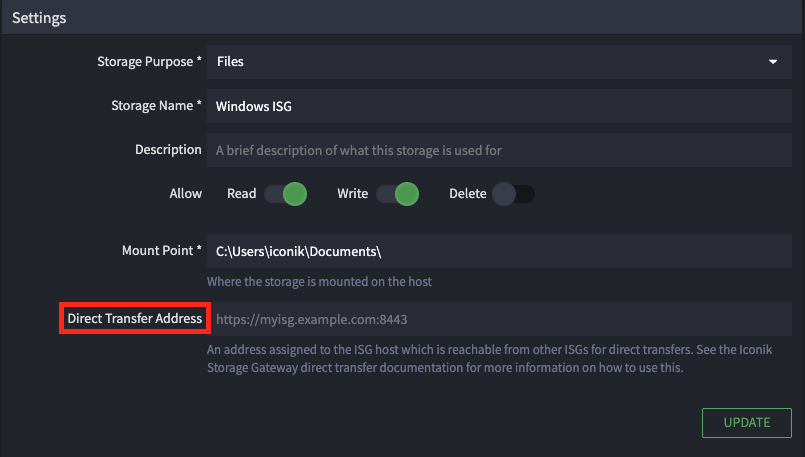Click the Storage Name label
The height and width of the screenshot is (457, 805).
[x=157, y=105]
